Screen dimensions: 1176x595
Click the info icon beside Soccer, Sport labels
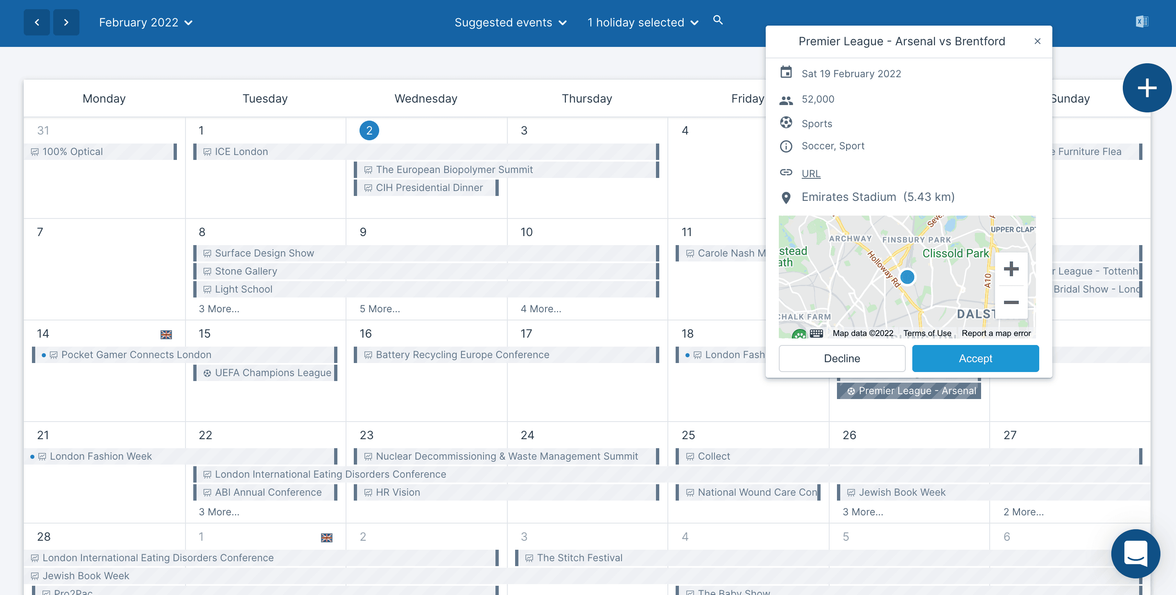coord(786,147)
